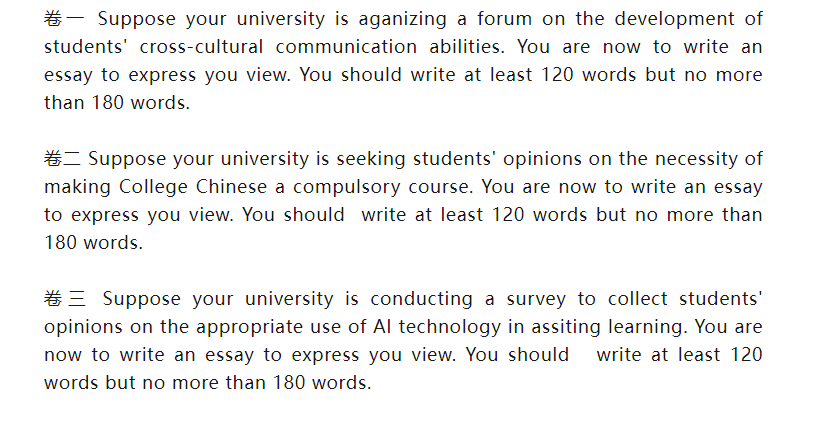Click the word 'survey' in third paragraph

tap(536, 300)
